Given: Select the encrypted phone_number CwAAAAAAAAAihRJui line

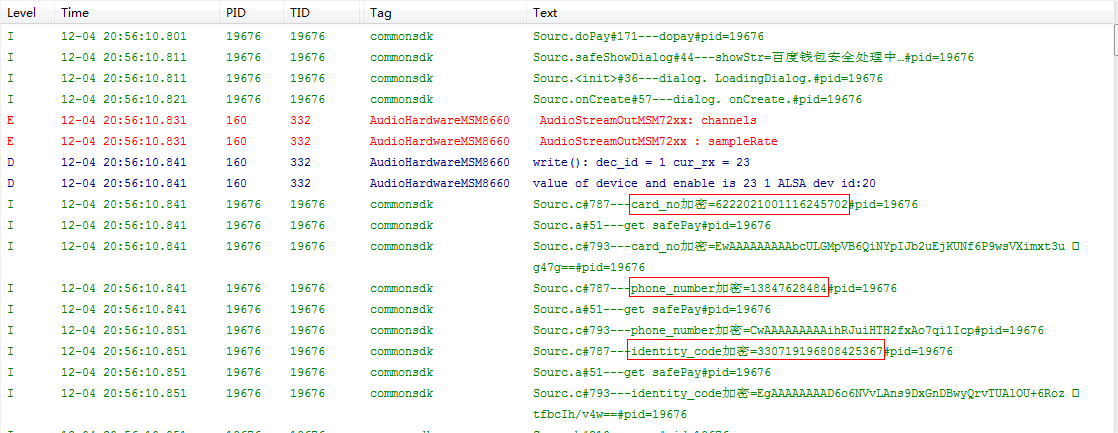Looking at the screenshot, I should point(789,330).
